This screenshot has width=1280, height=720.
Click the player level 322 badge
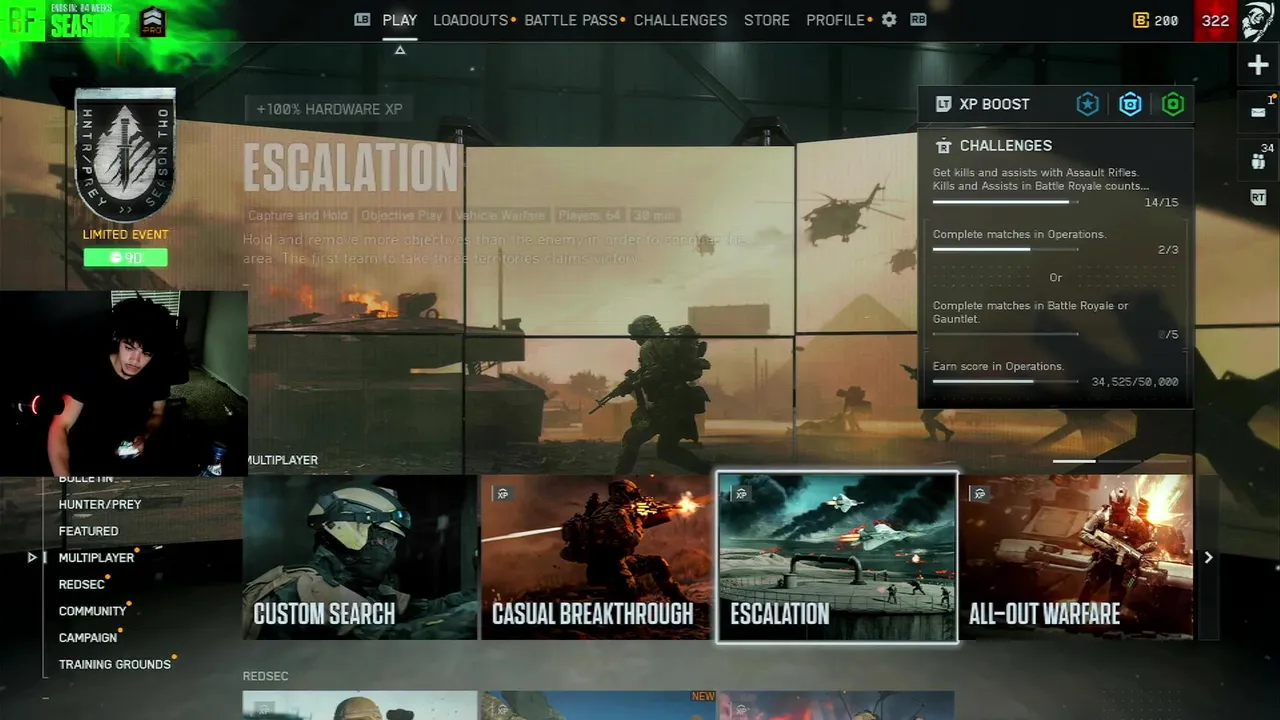coord(1215,21)
